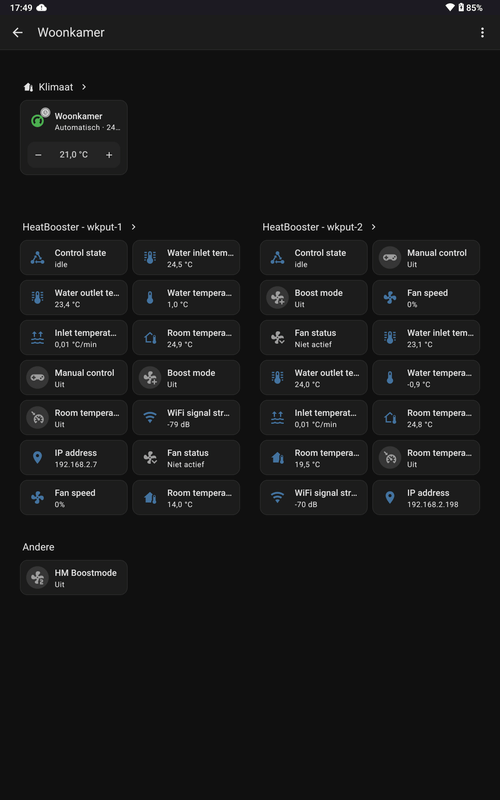Click the wkput-1 Inlet temperature rate icon
This screenshot has height=800, width=500.
[37, 338]
